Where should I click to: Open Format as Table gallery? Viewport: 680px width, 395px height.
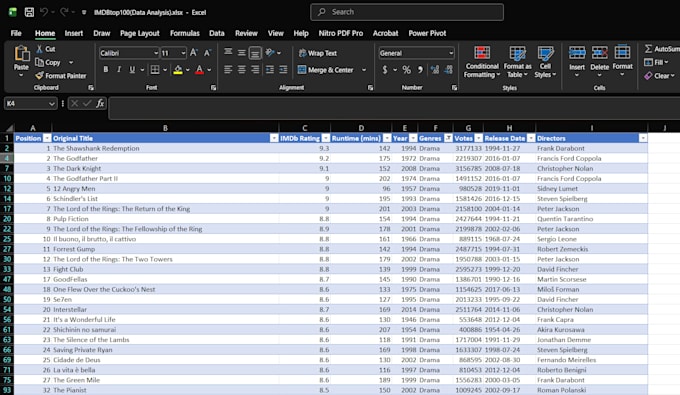(517, 62)
